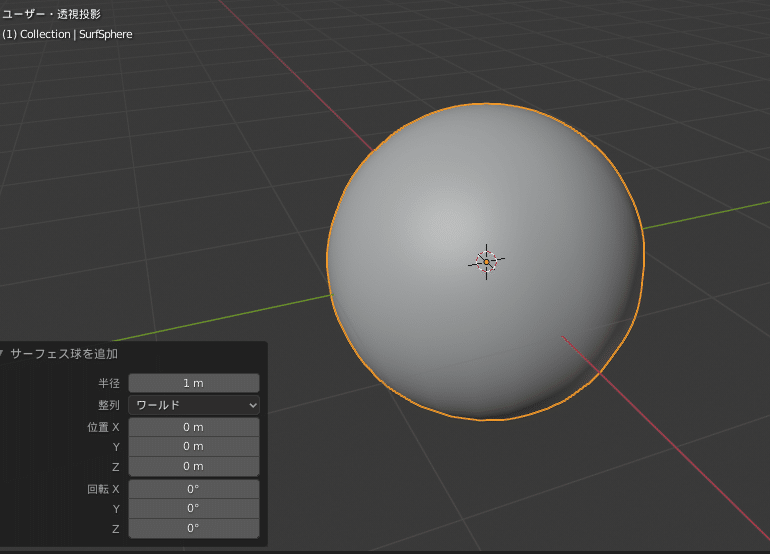The width and height of the screenshot is (770, 554).
Task: Click the 回転 X 0° field
Action: pos(194,489)
